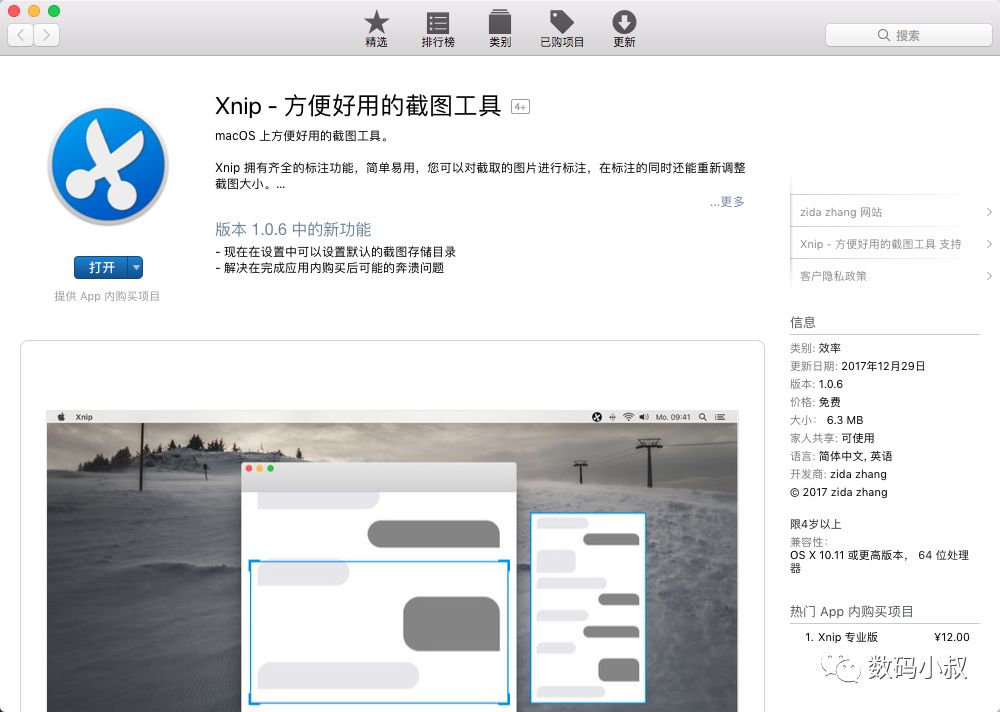The image size is (1000, 712).
Task: Focus the 搜索 search field
Action: point(908,35)
